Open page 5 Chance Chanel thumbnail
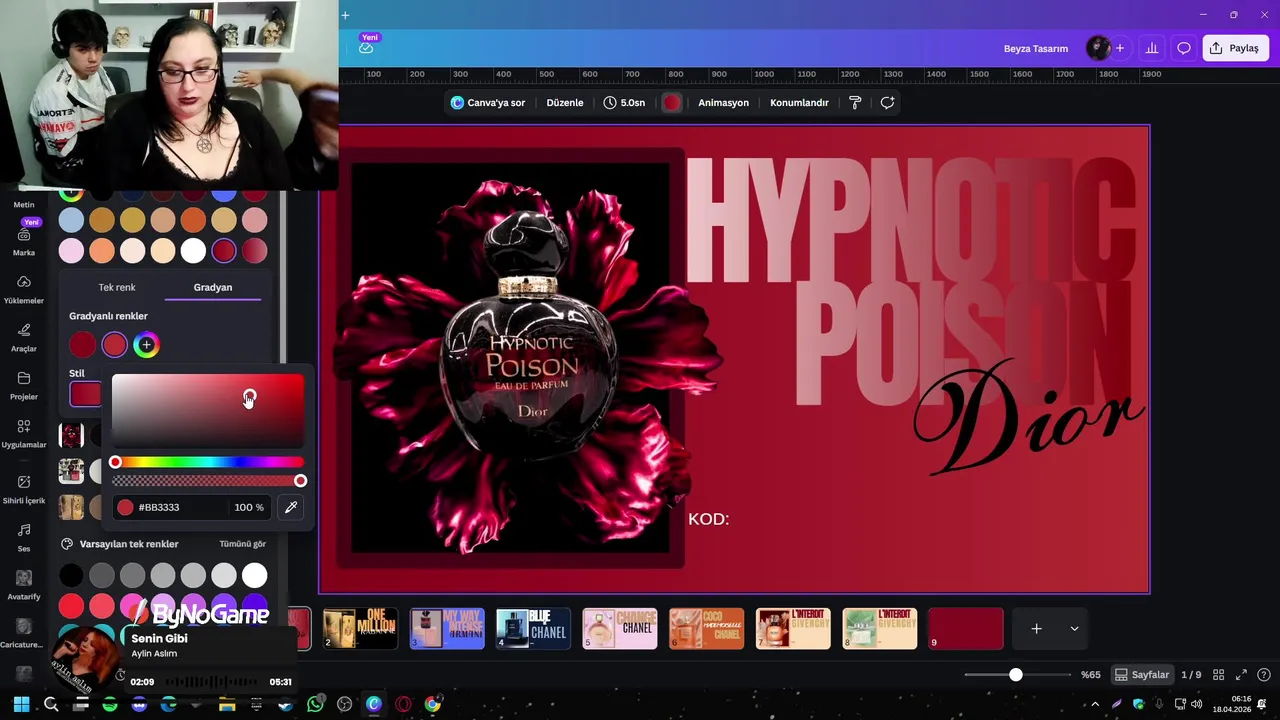The width and height of the screenshot is (1280, 720). coord(620,628)
